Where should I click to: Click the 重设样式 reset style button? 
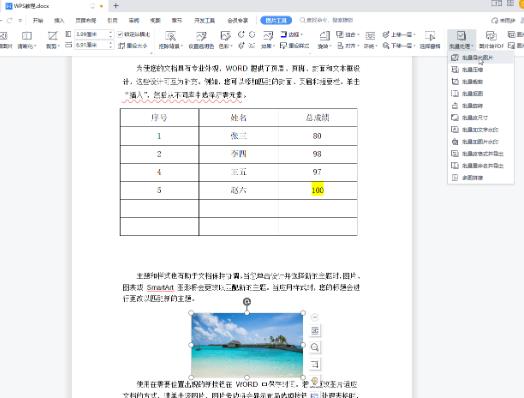tap(294, 45)
